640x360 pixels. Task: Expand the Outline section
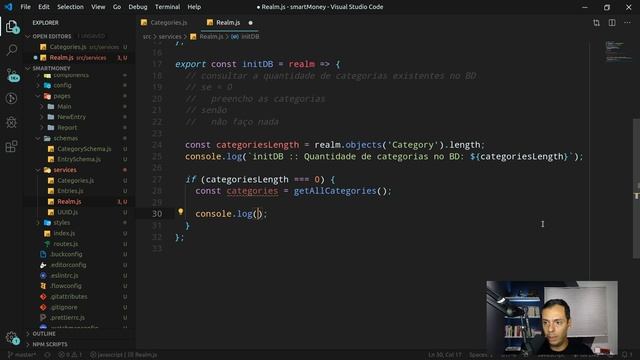tap(44, 334)
